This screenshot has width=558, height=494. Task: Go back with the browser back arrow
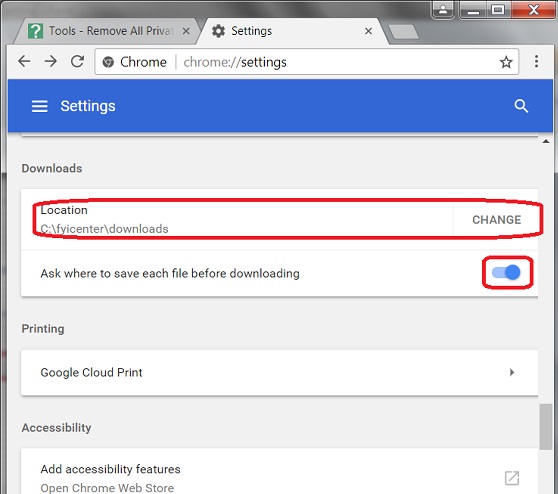click(x=24, y=62)
